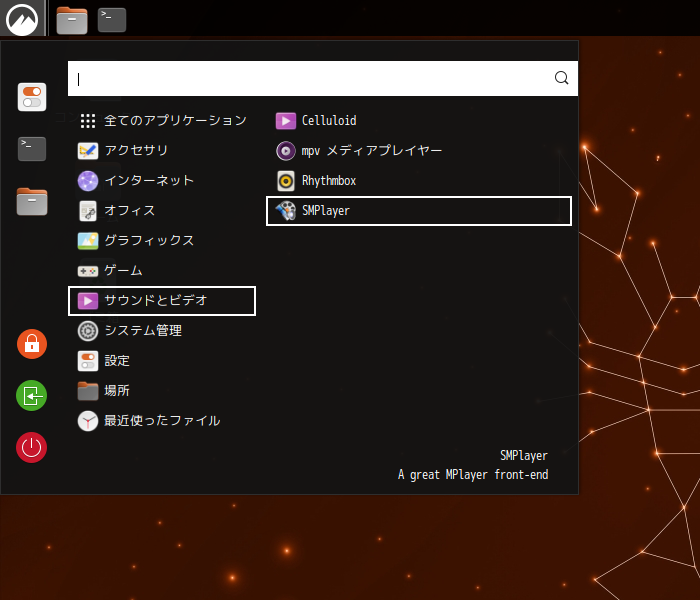700x600 pixels.
Task: Launch mpv メディアプレイヤー
Action: 419,150
